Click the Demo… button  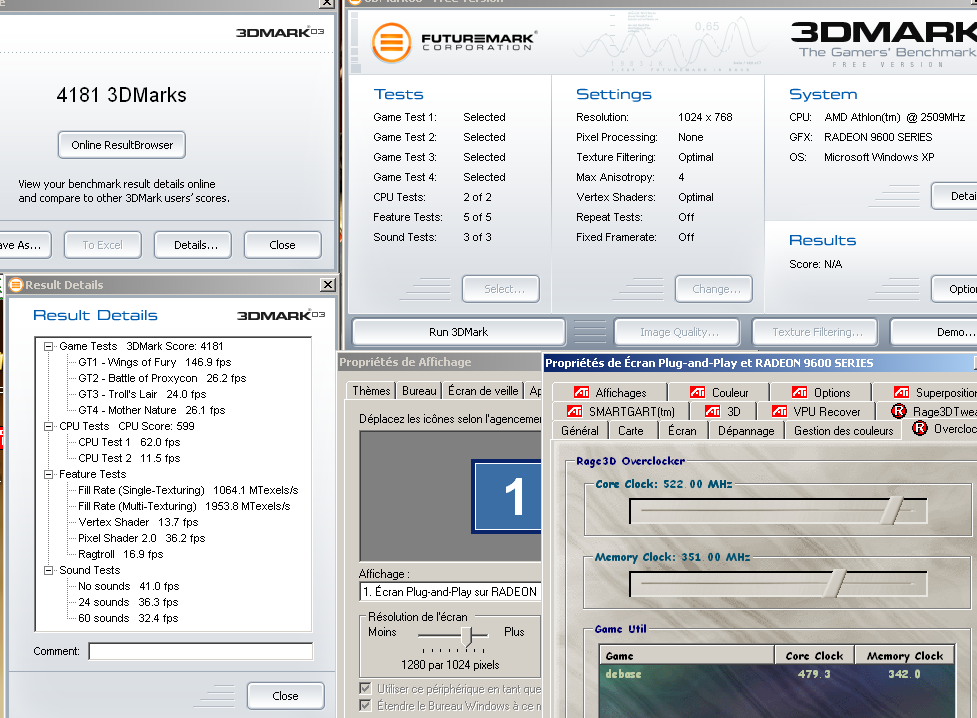(935, 332)
